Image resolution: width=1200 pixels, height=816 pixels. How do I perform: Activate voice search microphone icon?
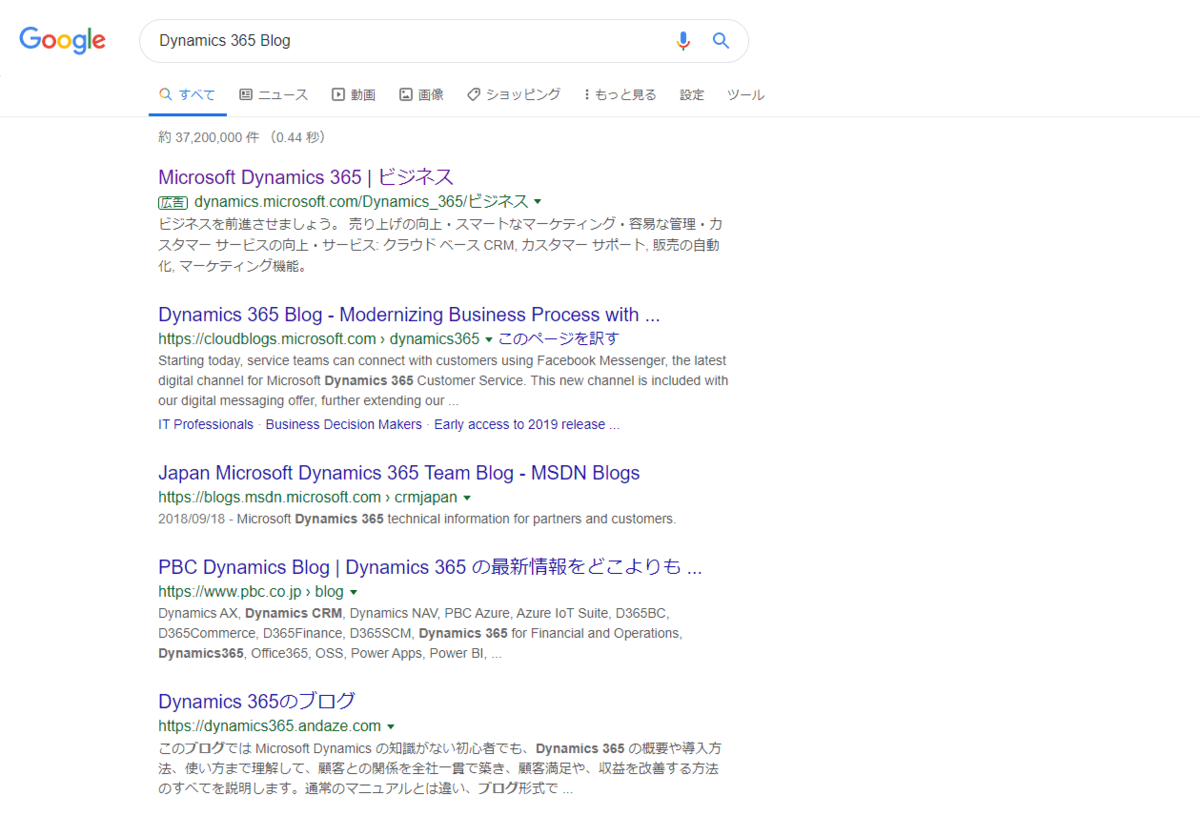[683, 41]
